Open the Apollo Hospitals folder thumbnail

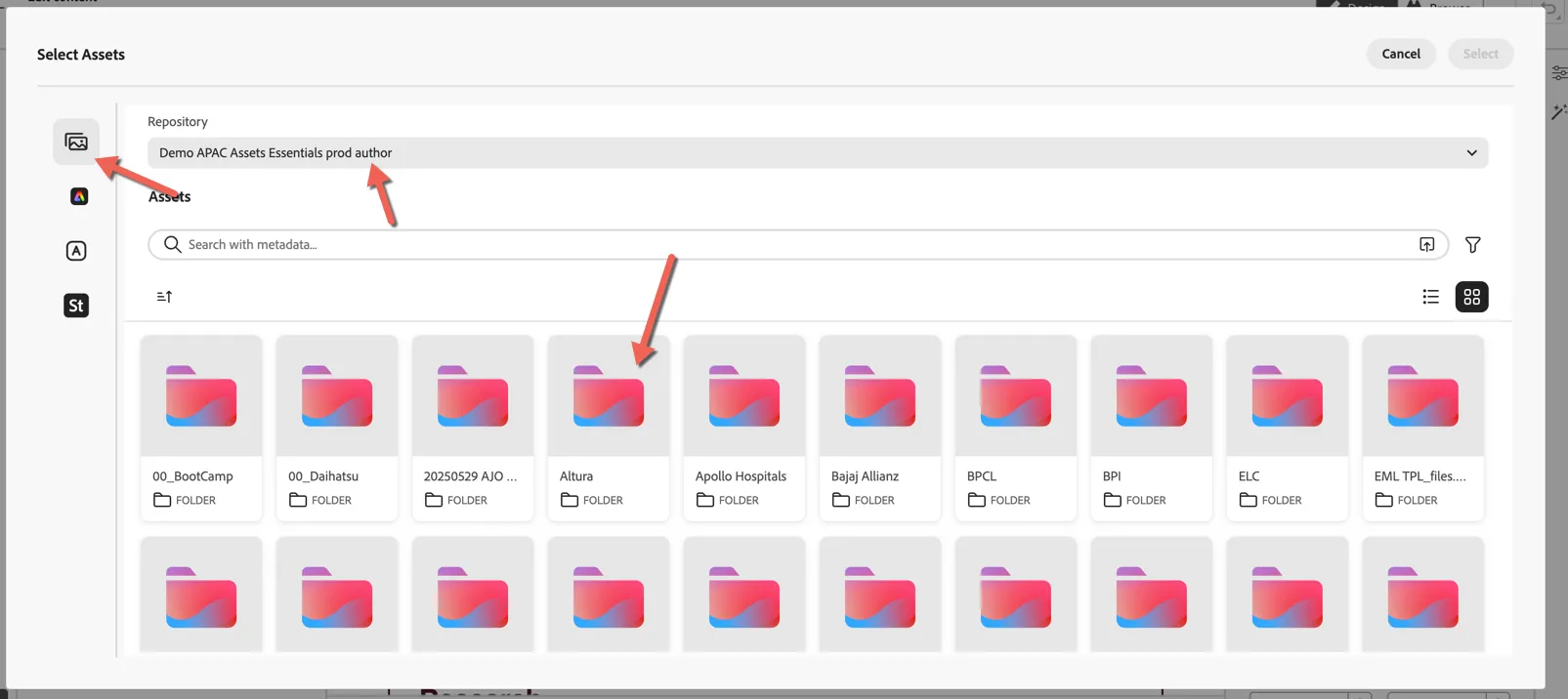click(744, 396)
